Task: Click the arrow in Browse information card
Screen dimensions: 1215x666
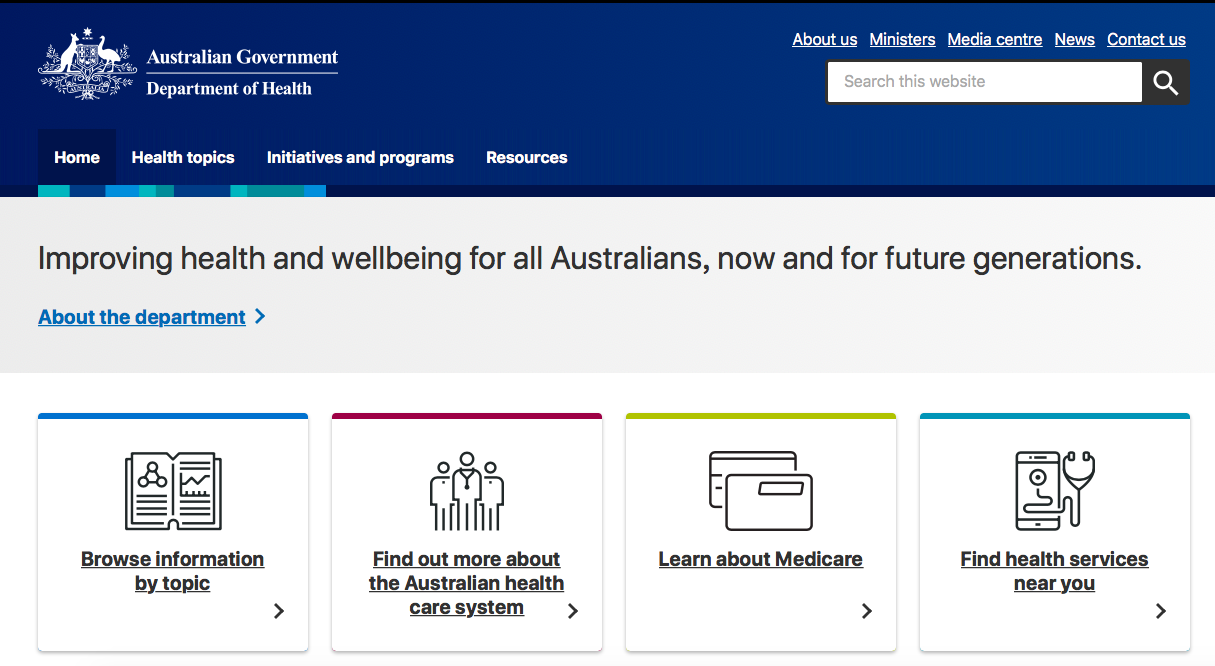Action: [x=279, y=611]
